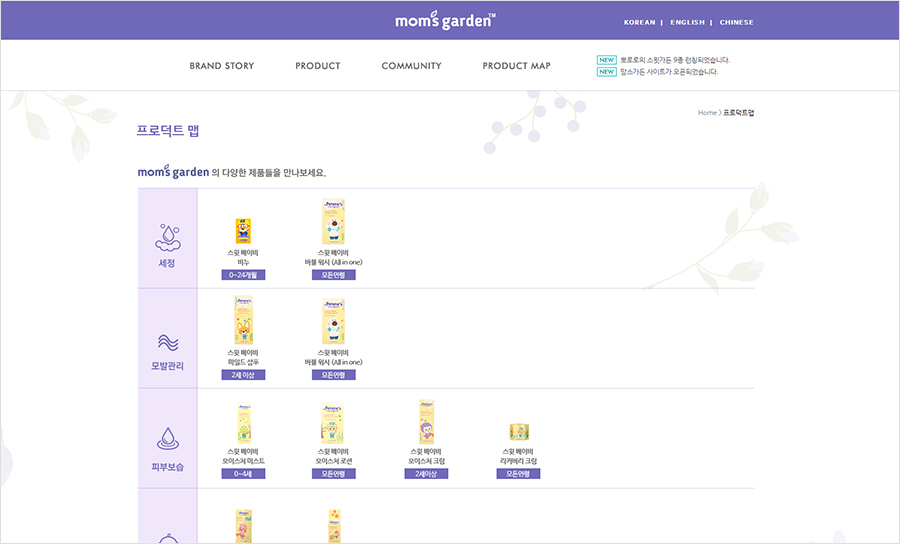Open the 리커버리 크림 jar thumbnail
900x544 pixels.
click(x=519, y=432)
